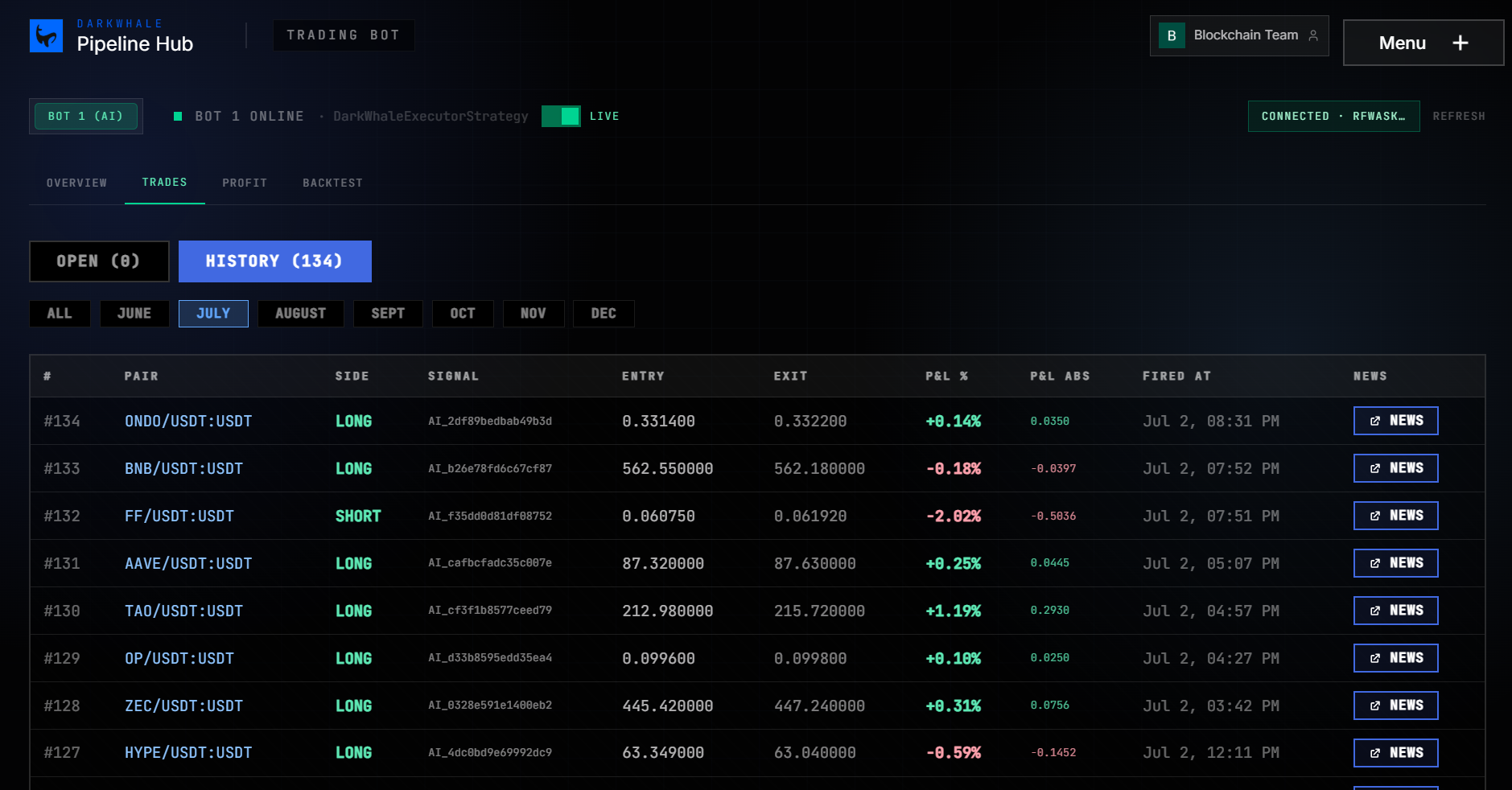The image size is (1512, 790).
Task: Click the SIGNAL column header
Action: (x=453, y=376)
